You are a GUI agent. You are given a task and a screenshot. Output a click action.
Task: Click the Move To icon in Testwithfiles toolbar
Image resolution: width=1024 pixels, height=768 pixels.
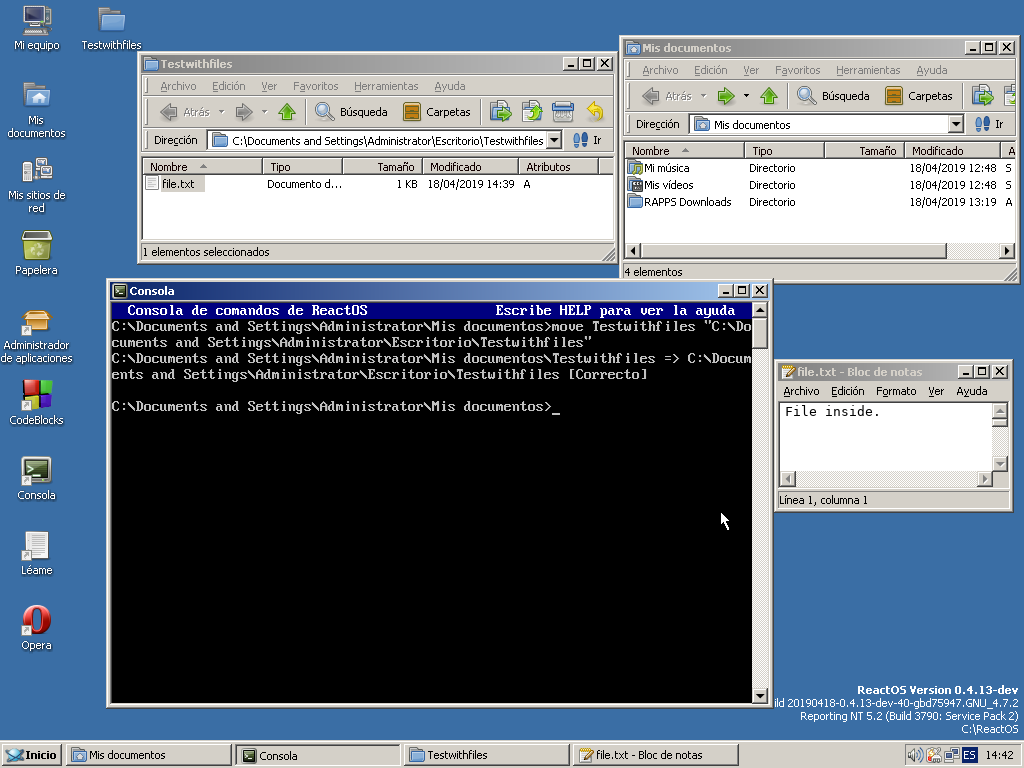(500, 112)
